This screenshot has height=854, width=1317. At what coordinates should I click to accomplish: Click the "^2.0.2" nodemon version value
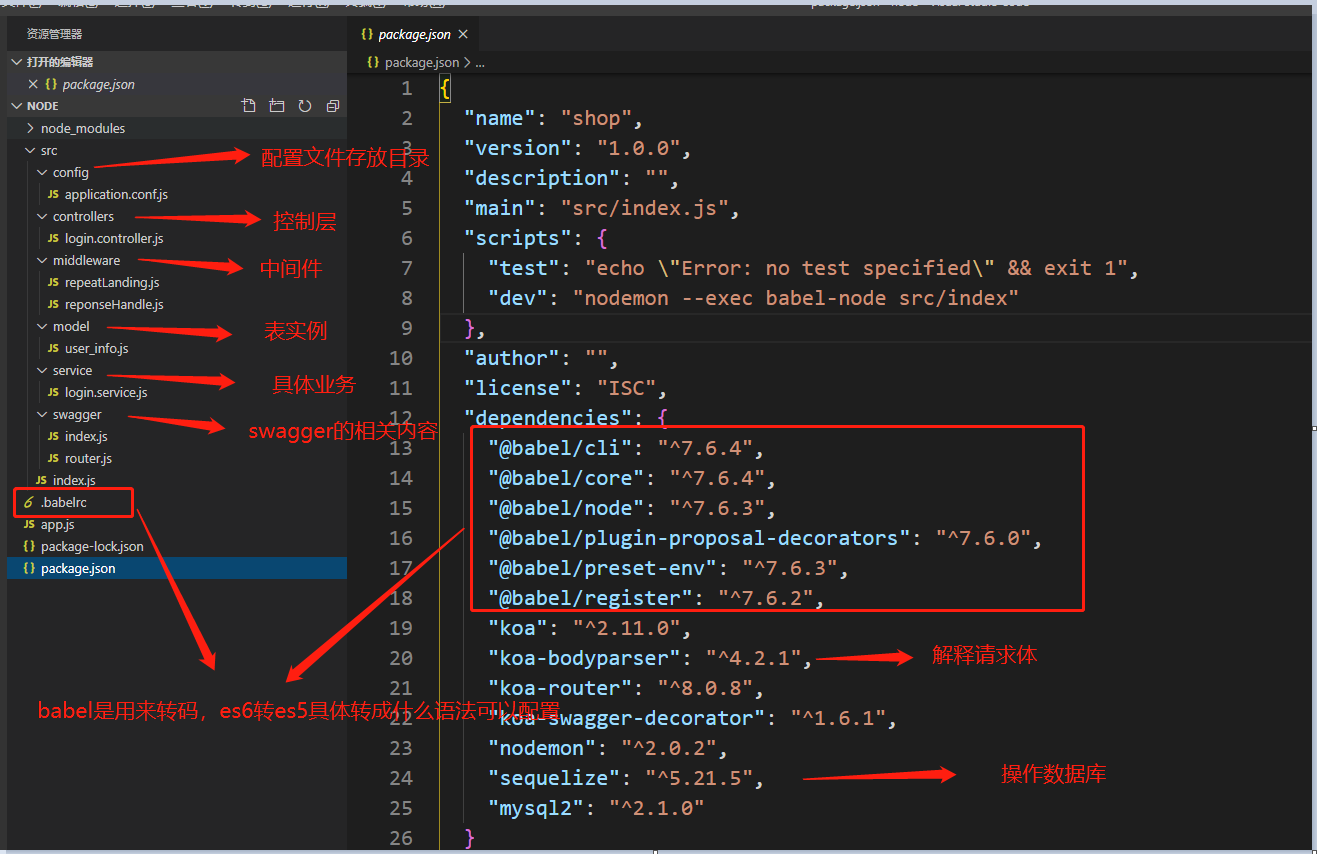click(669, 748)
